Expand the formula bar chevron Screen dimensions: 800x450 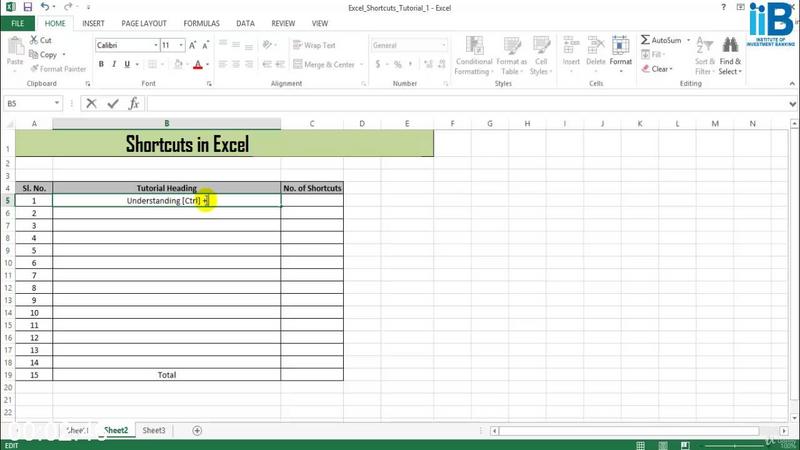(792, 104)
